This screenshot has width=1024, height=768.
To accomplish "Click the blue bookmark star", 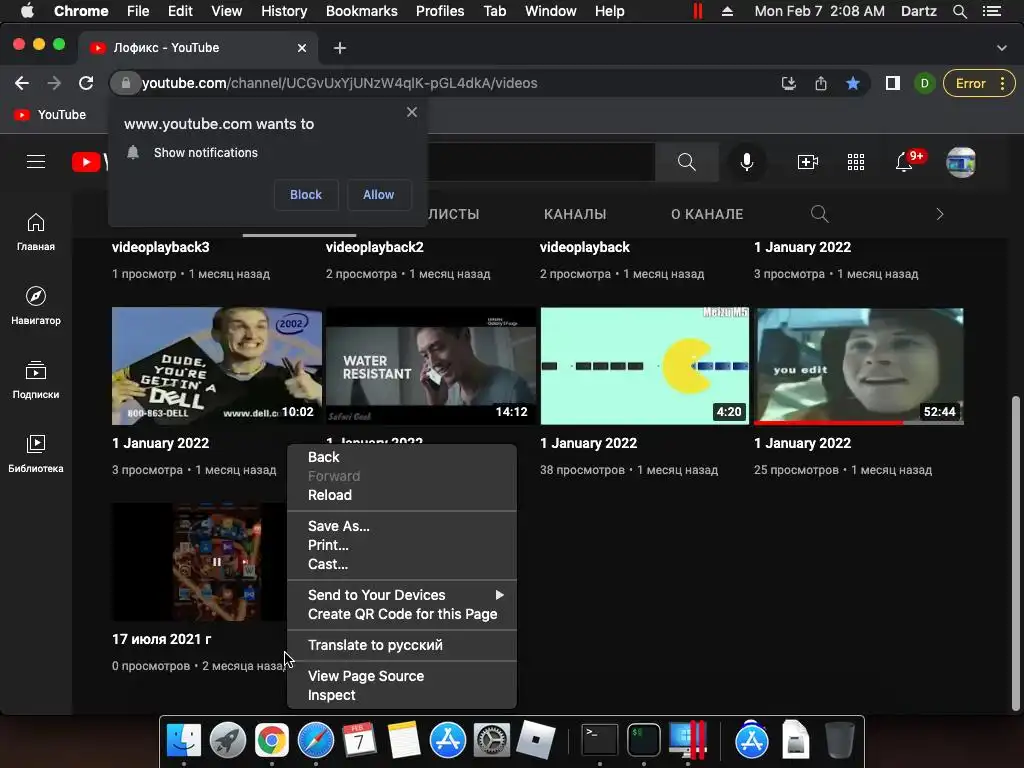I will point(853,83).
